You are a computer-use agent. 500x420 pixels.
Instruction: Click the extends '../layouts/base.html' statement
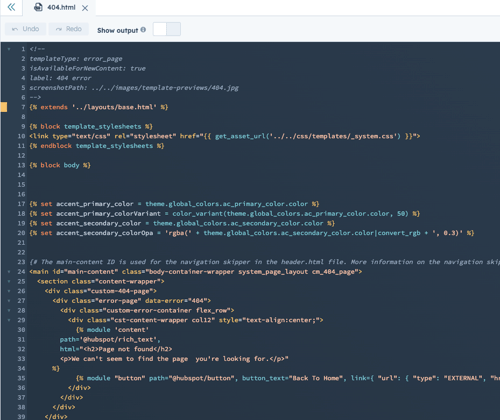(99, 107)
